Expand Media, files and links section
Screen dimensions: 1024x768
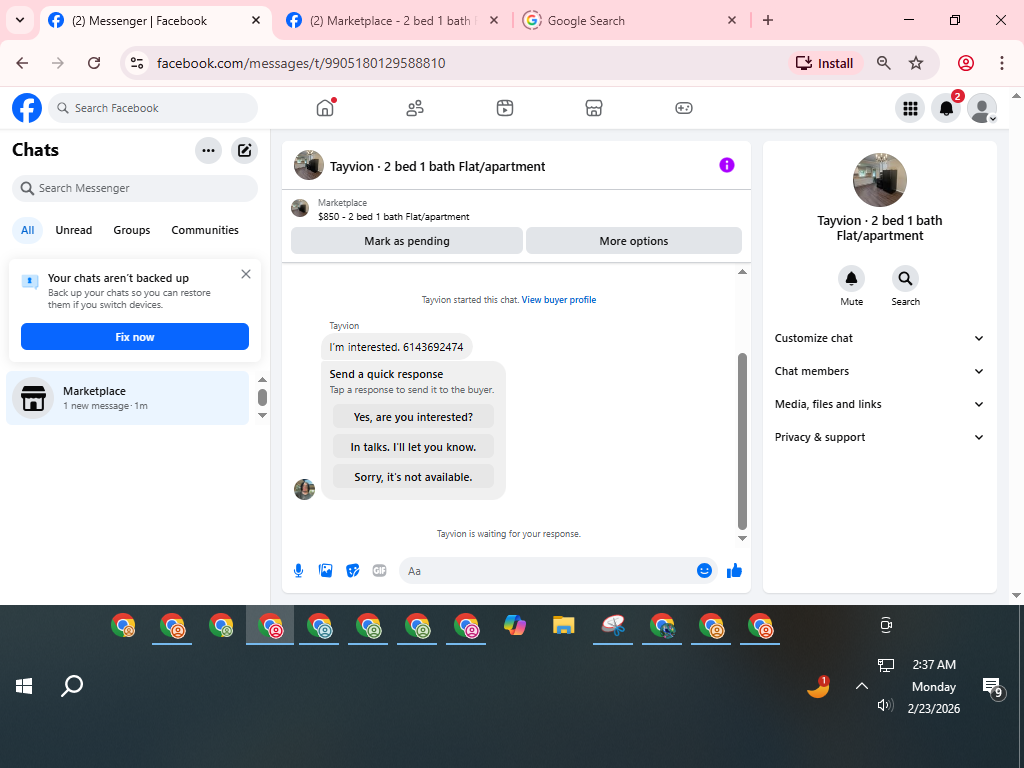tap(879, 404)
